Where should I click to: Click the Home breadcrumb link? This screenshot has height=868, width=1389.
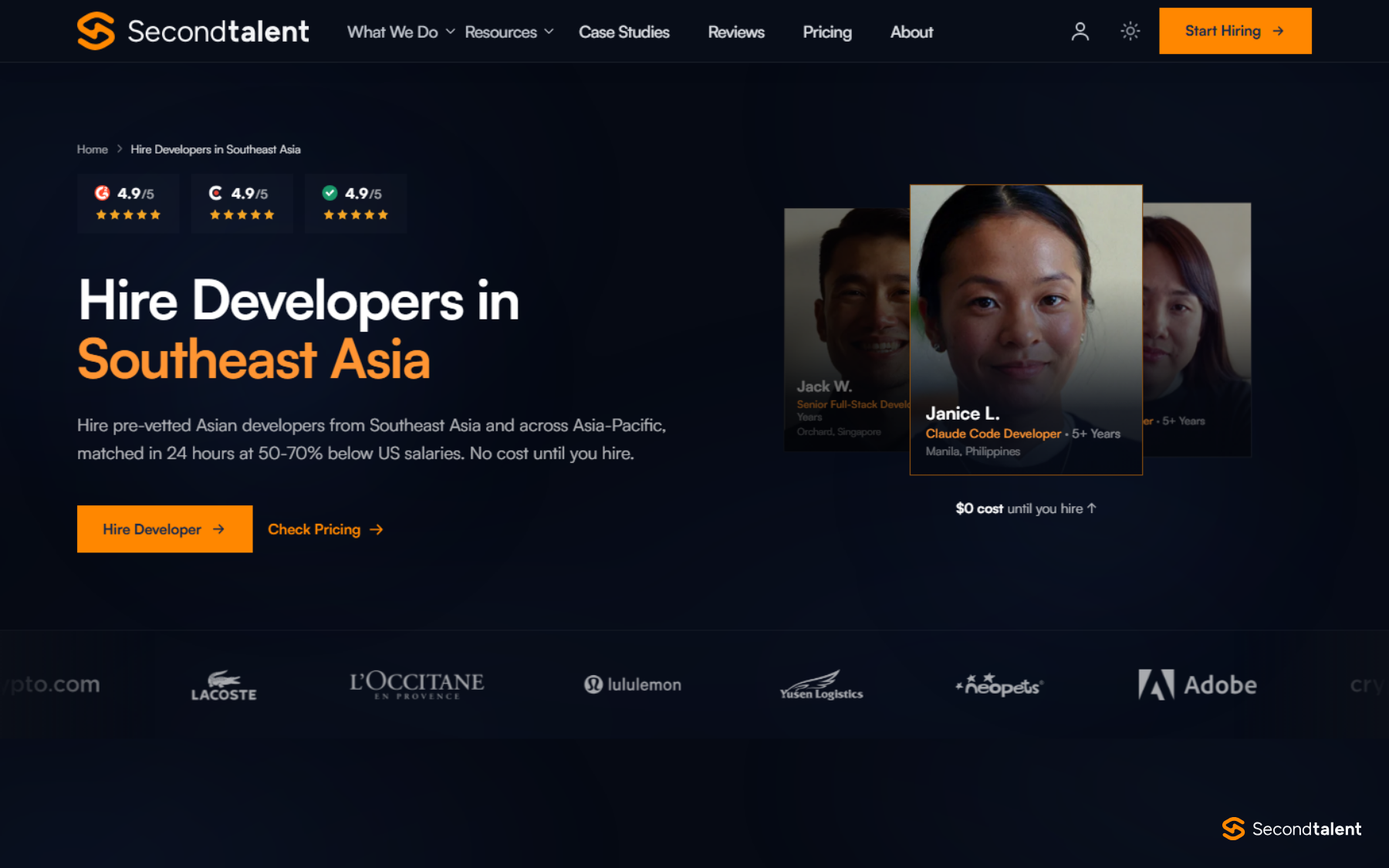93,149
